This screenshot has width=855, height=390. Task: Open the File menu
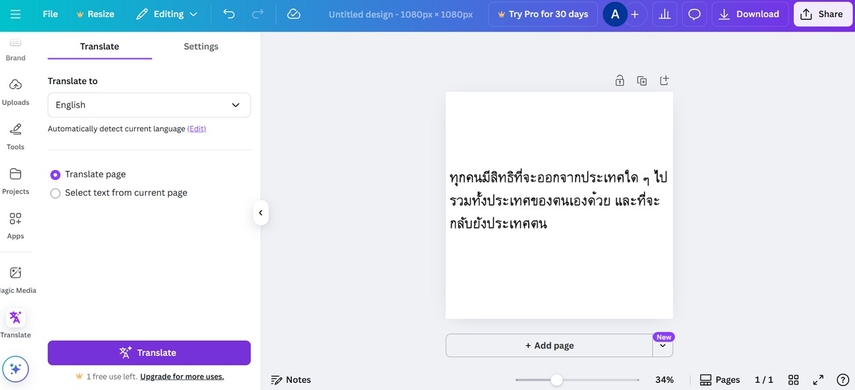(50, 14)
